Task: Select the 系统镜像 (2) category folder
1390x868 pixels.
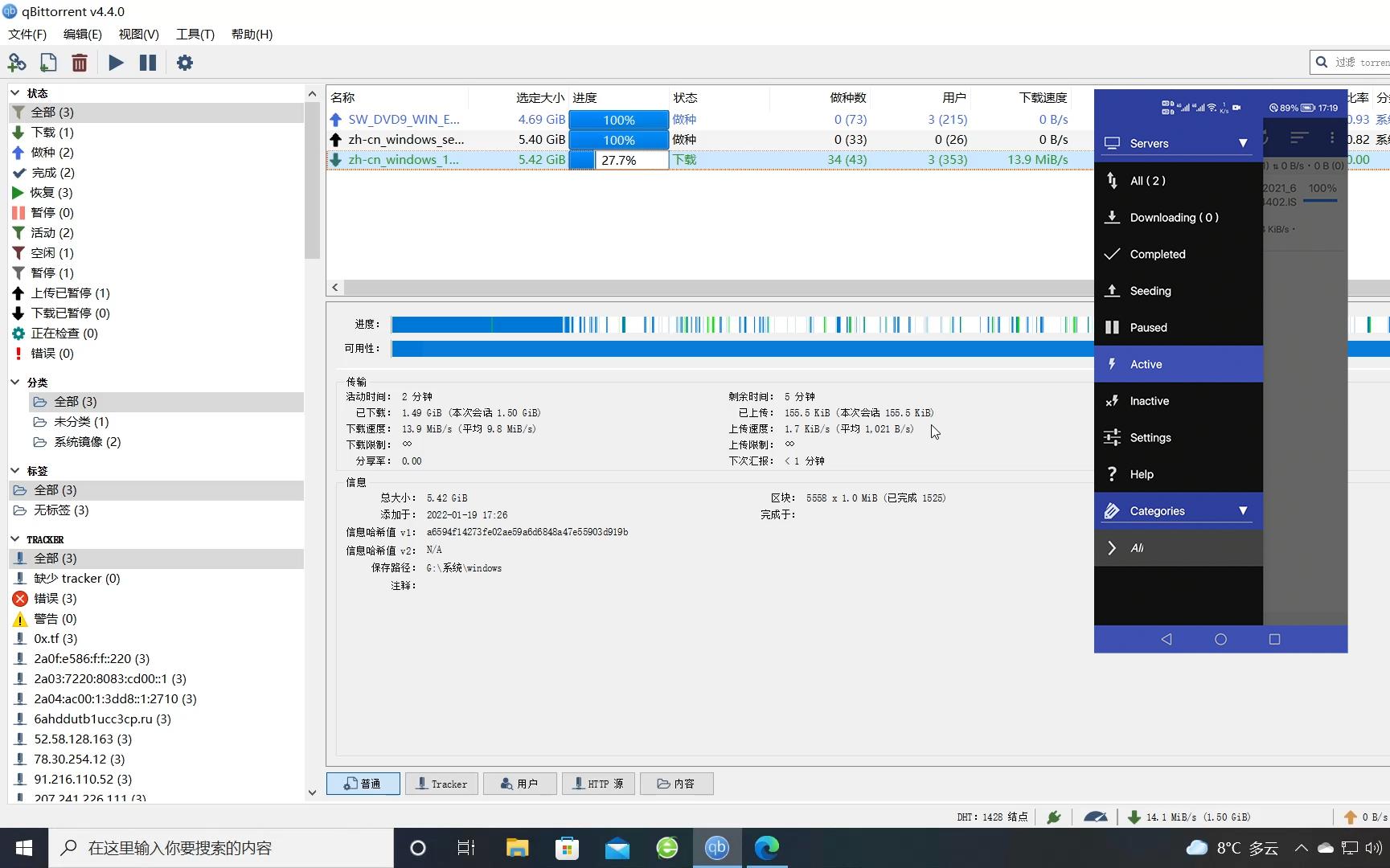Action: point(166,442)
